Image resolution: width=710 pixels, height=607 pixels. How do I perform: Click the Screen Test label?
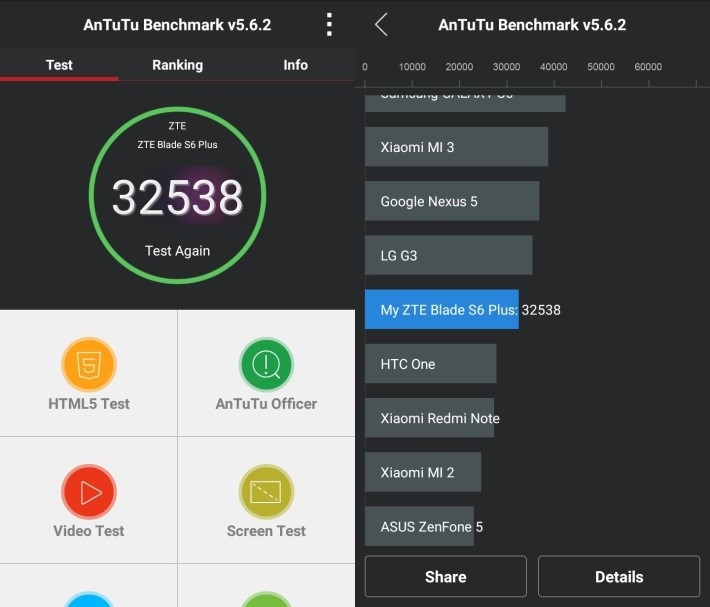(x=266, y=531)
